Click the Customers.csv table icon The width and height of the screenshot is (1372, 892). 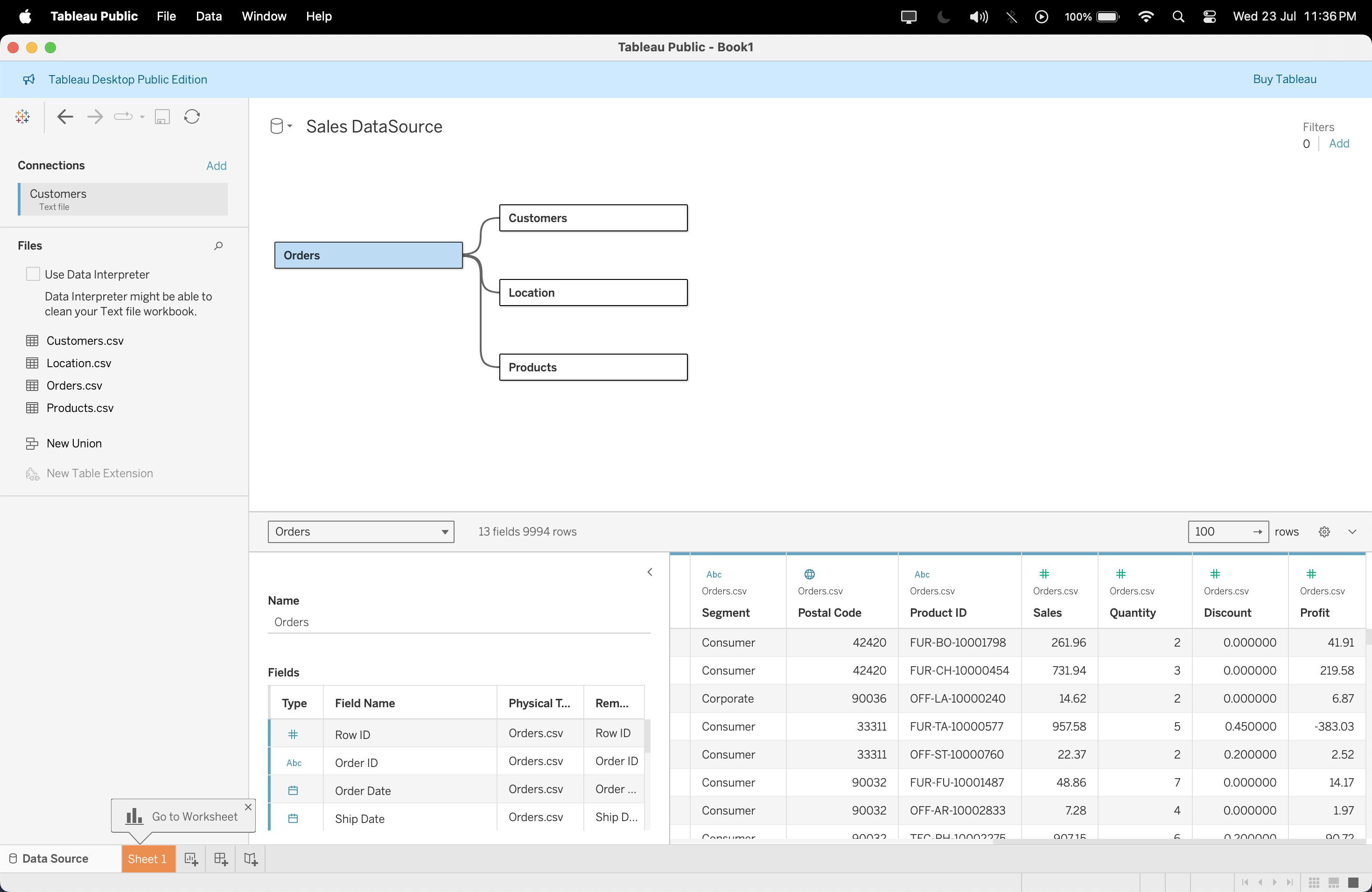pos(32,341)
